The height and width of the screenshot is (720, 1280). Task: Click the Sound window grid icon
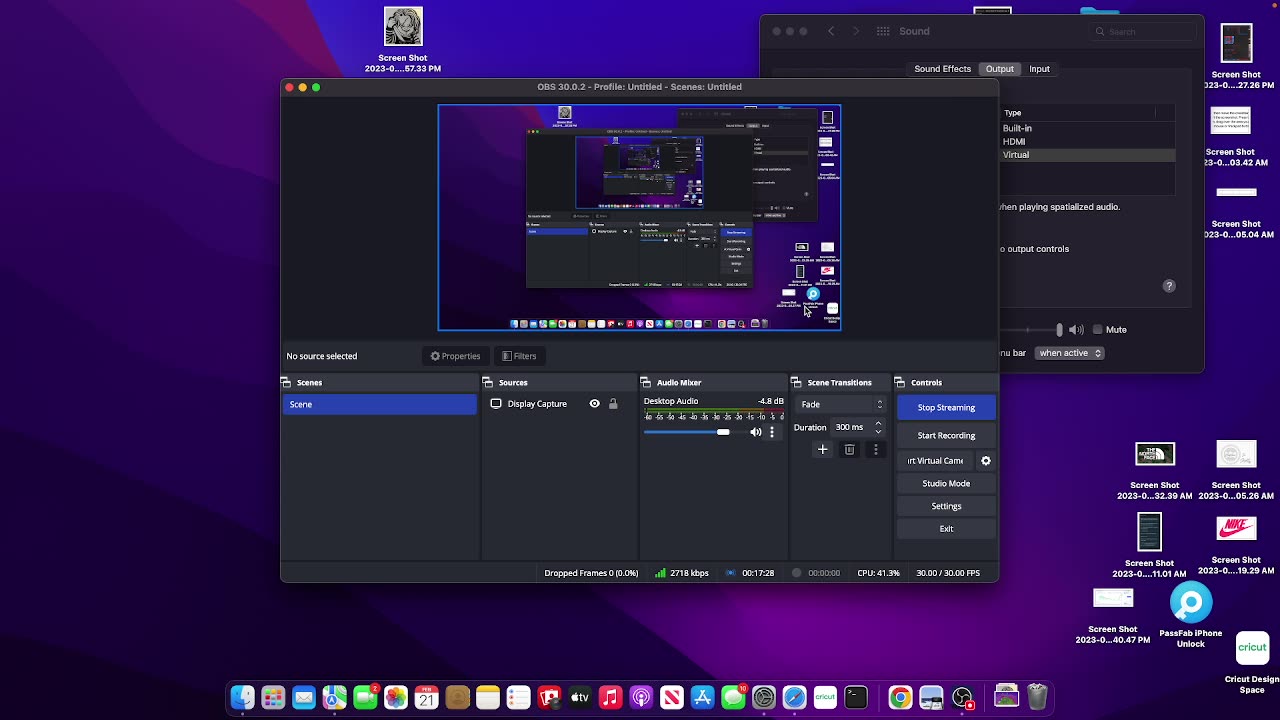[883, 31]
